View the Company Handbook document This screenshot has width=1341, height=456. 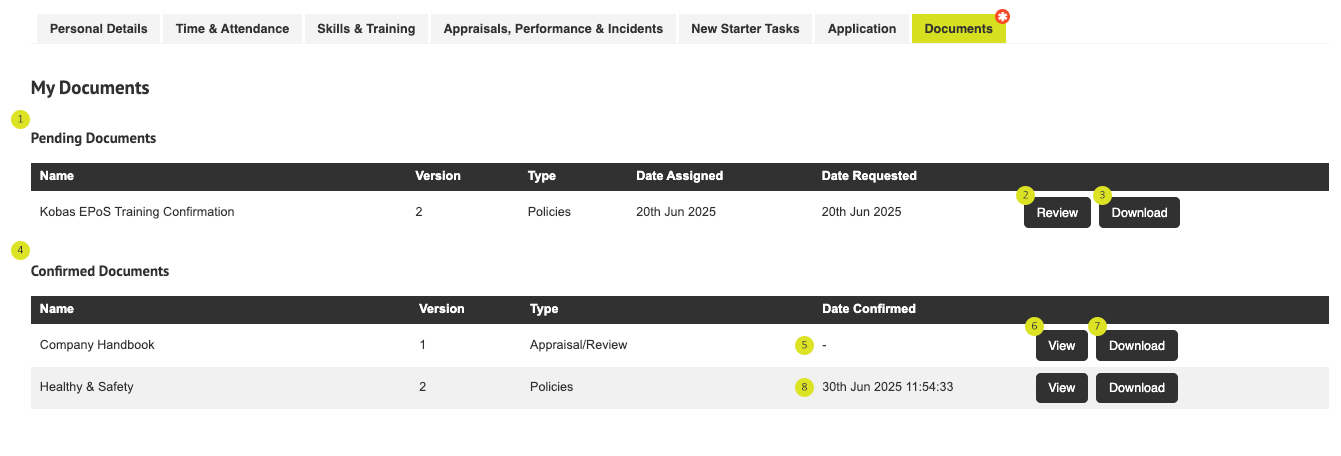(1062, 346)
